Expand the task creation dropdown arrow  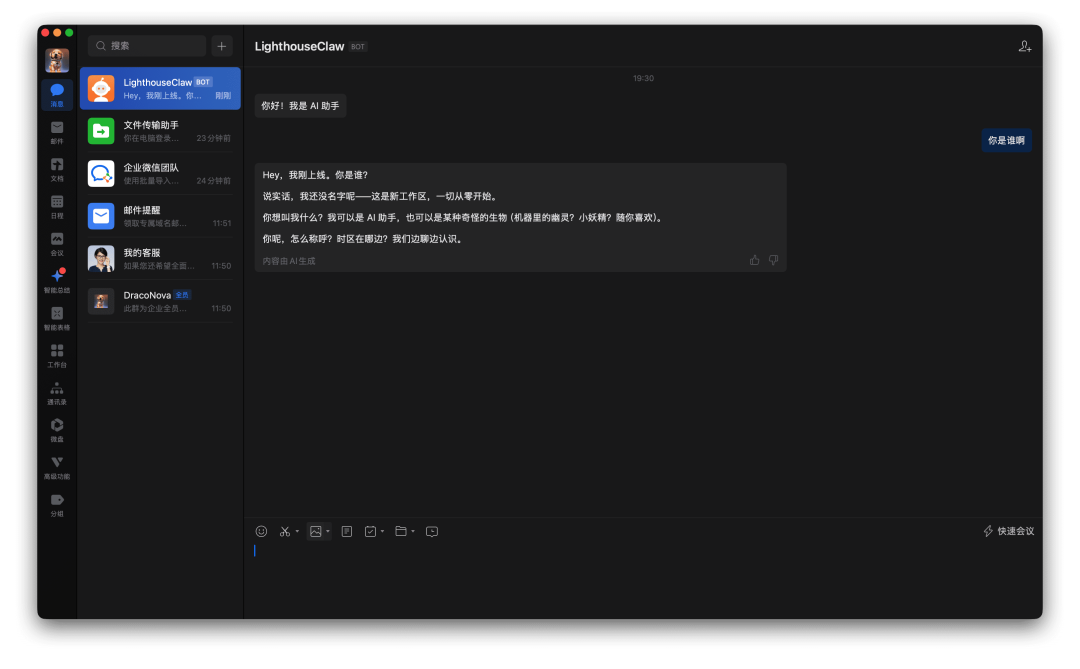(383, 531)
